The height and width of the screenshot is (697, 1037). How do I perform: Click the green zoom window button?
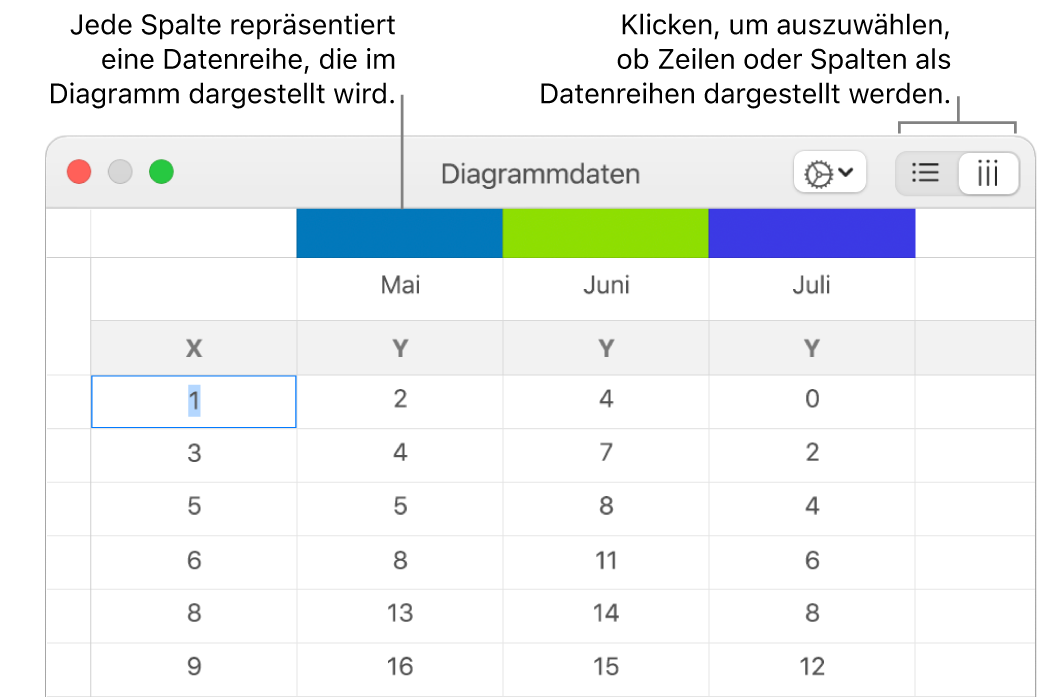[x=161, y=172]
